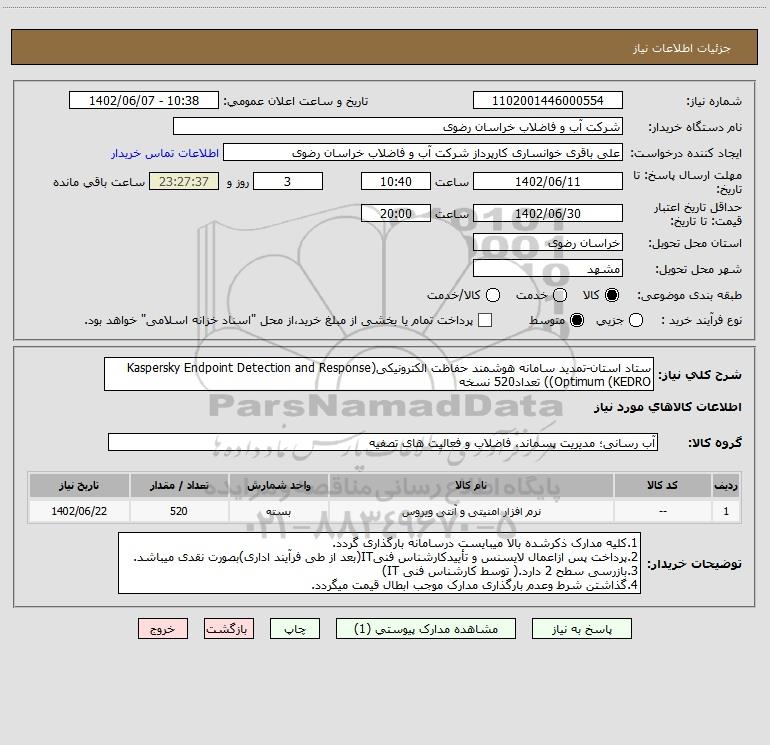Click the چاپ print button
The height and width of the screenshot is (745, 770).
pyautogui.click(x=295, y=629)
